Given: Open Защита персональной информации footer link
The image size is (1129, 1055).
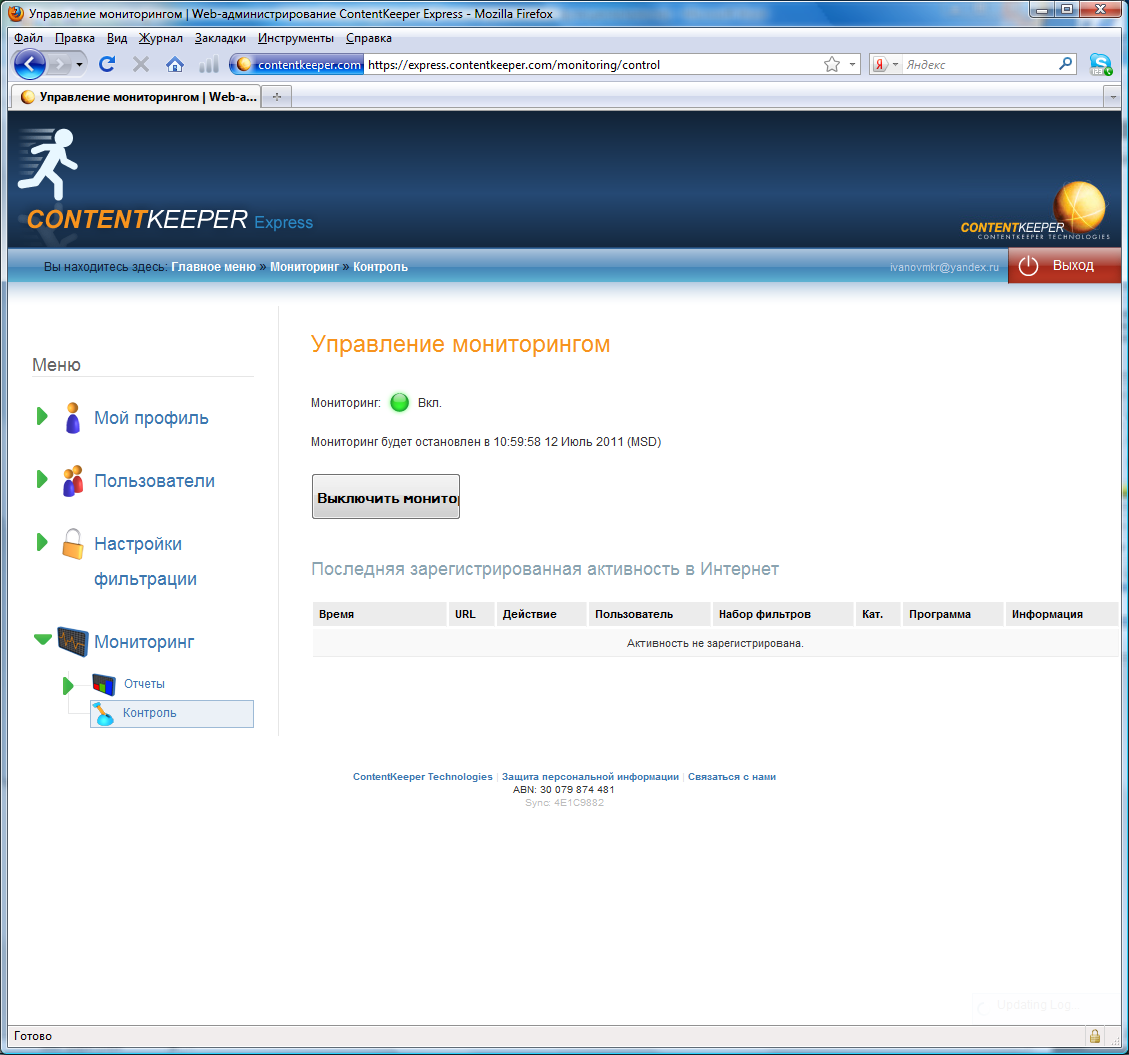Looking at the screenshot, I should (590, 777).
